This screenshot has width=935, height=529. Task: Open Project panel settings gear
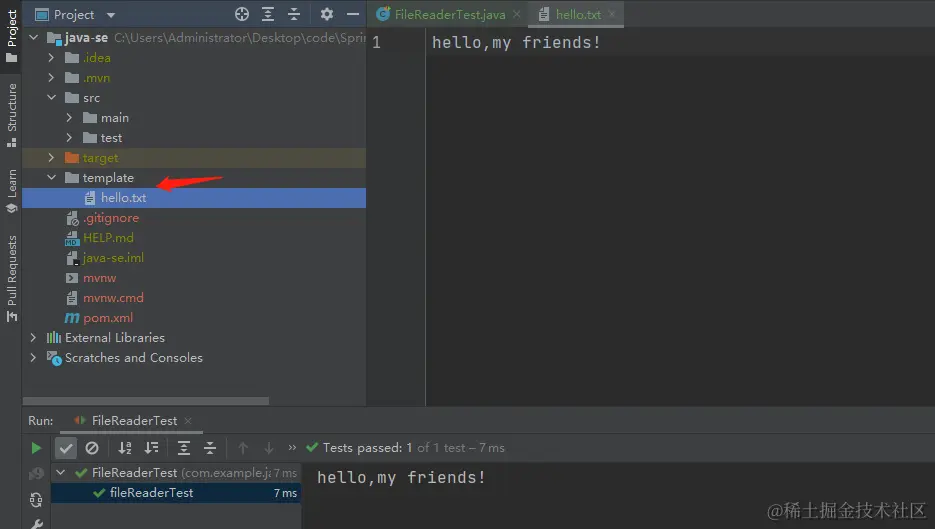327,14
